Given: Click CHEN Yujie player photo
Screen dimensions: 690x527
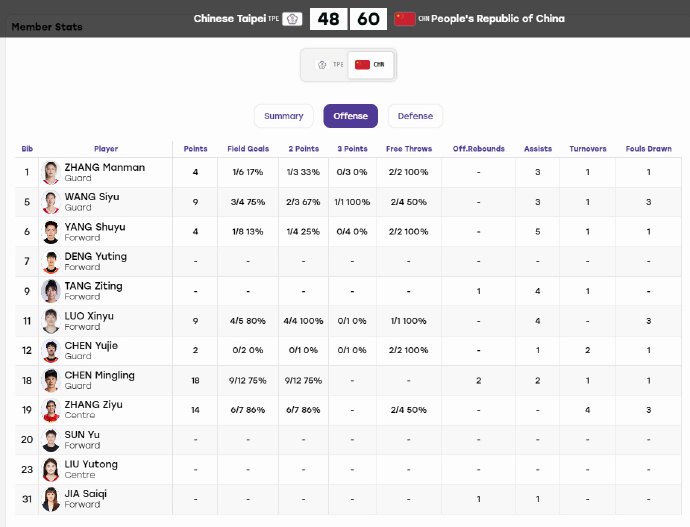Looking at the screenshot, I should pyautogui.click(x=51, y=351).
